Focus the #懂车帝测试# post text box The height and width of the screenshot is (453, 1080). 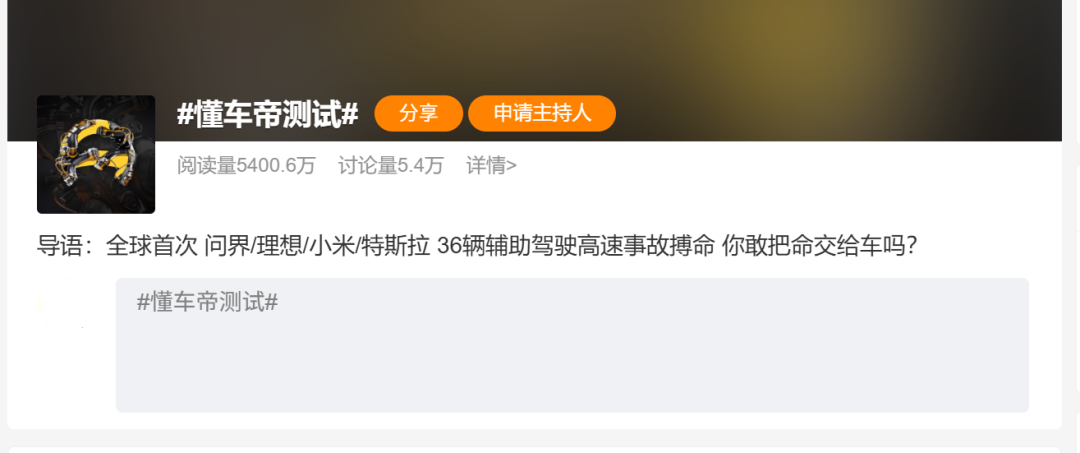click(x=572, y=345)
